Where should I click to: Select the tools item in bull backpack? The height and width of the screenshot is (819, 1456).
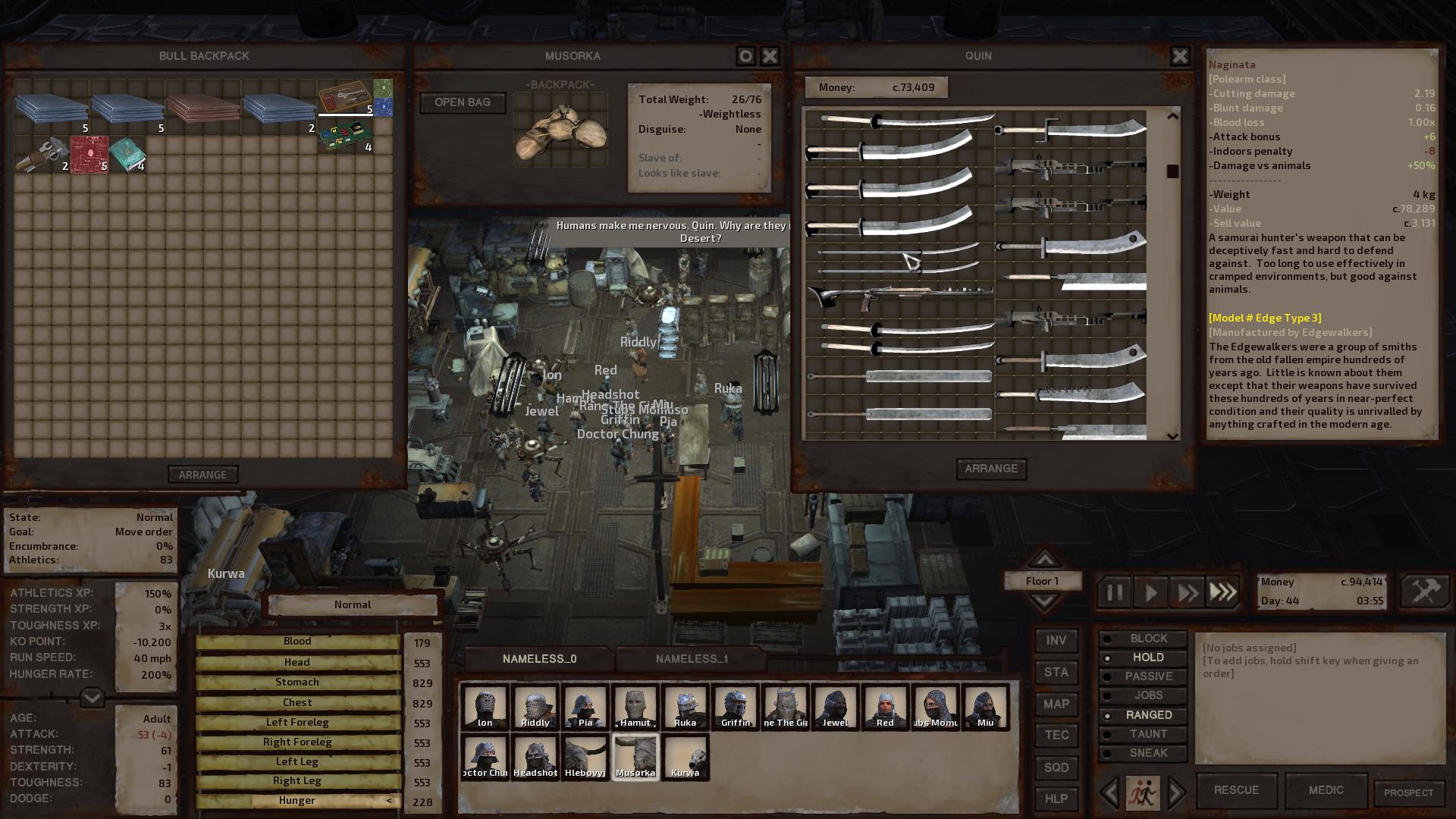click(x=42, y=154)
